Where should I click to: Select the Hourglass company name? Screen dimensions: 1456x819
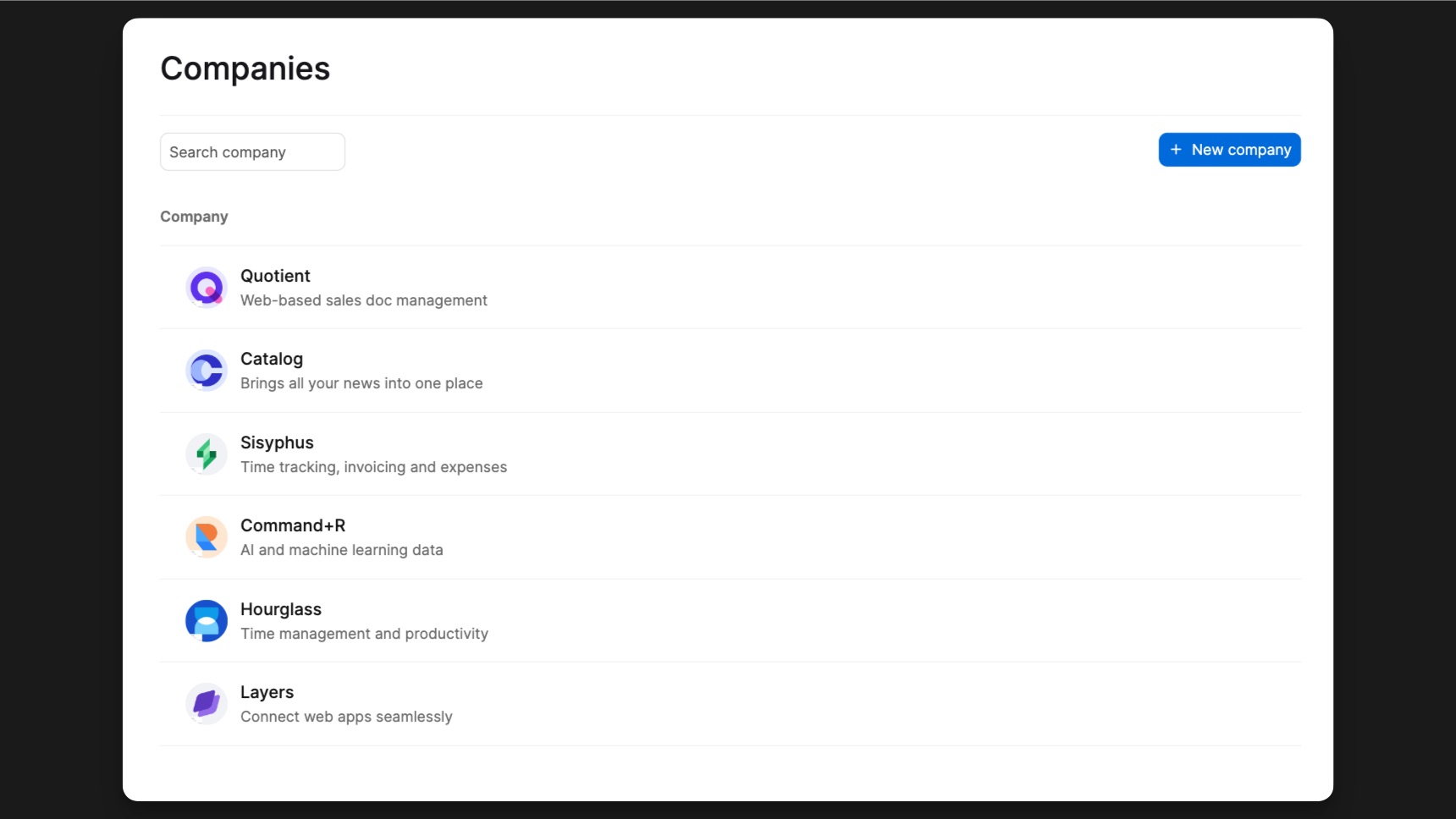[x=280, y=609]
